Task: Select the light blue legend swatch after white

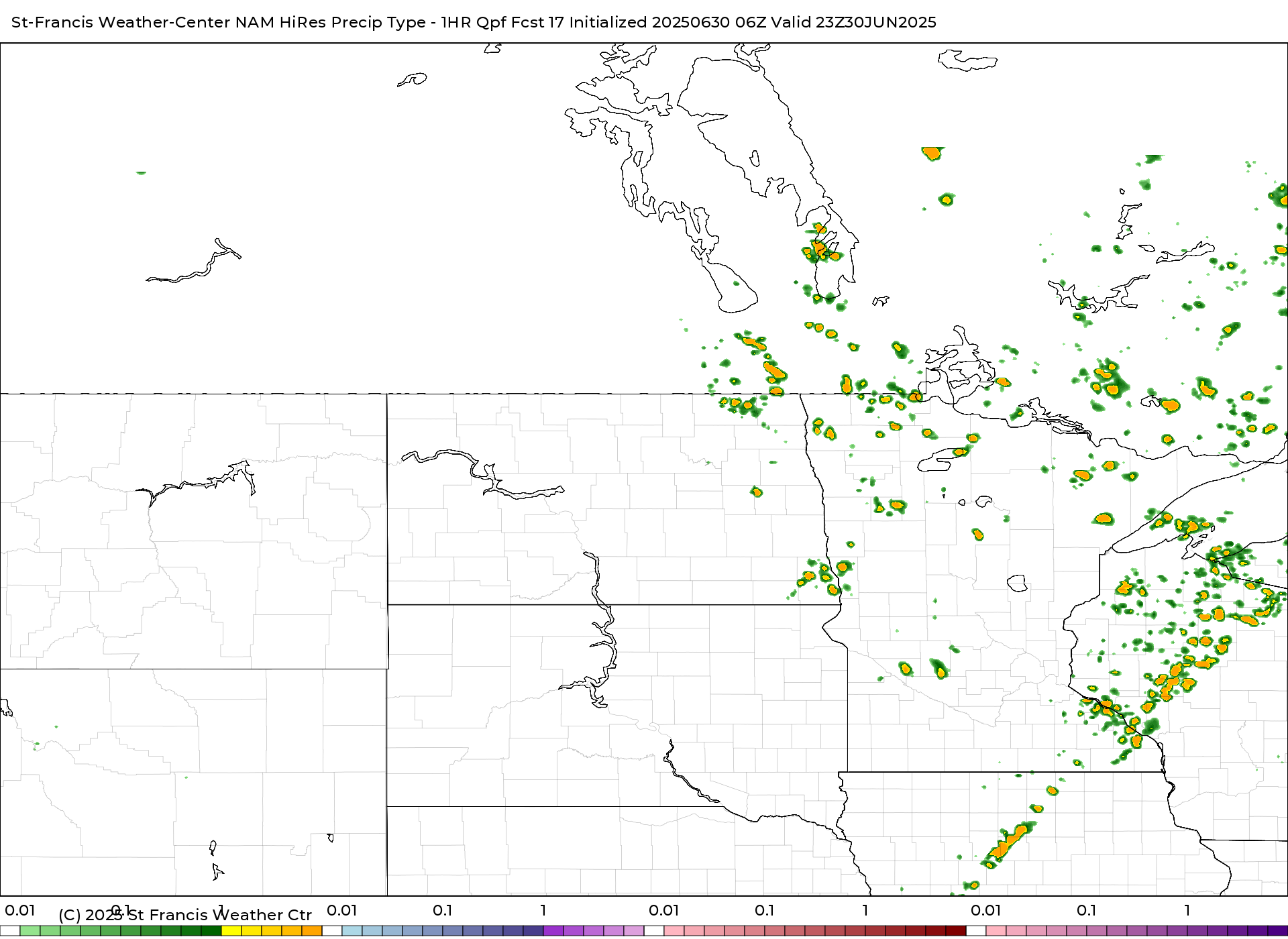Action: coord(352,930)
